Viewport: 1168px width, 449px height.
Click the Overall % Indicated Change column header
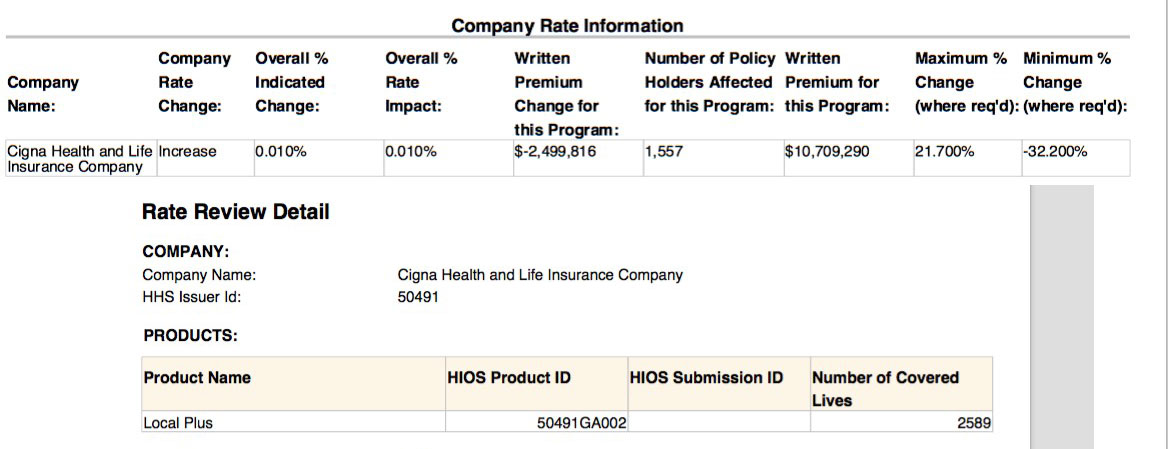point(290,82)
